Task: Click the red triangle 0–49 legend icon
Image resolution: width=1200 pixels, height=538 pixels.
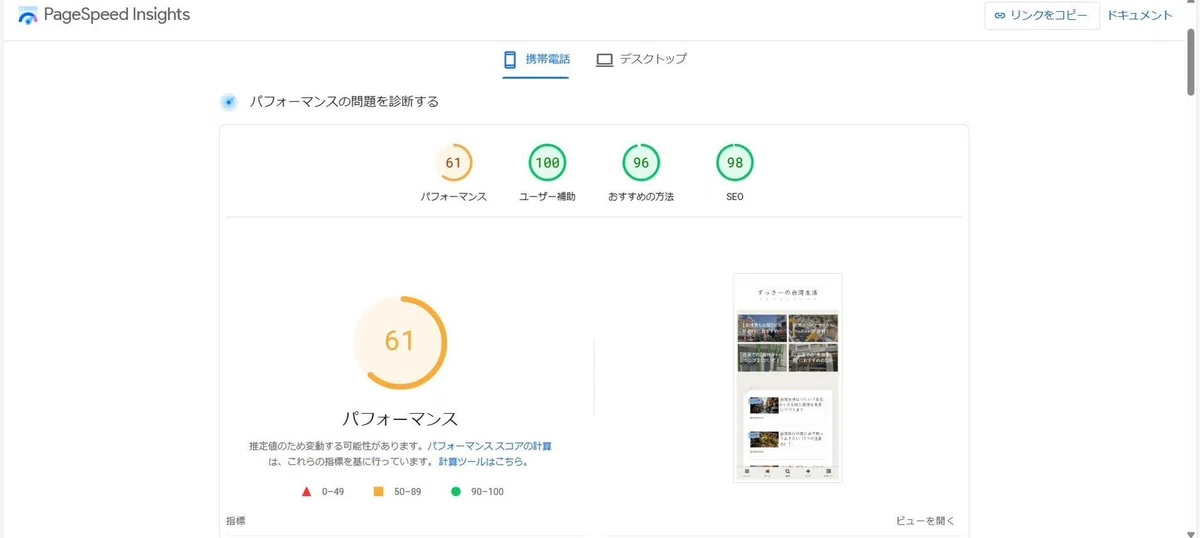Action: click(307, 492)
